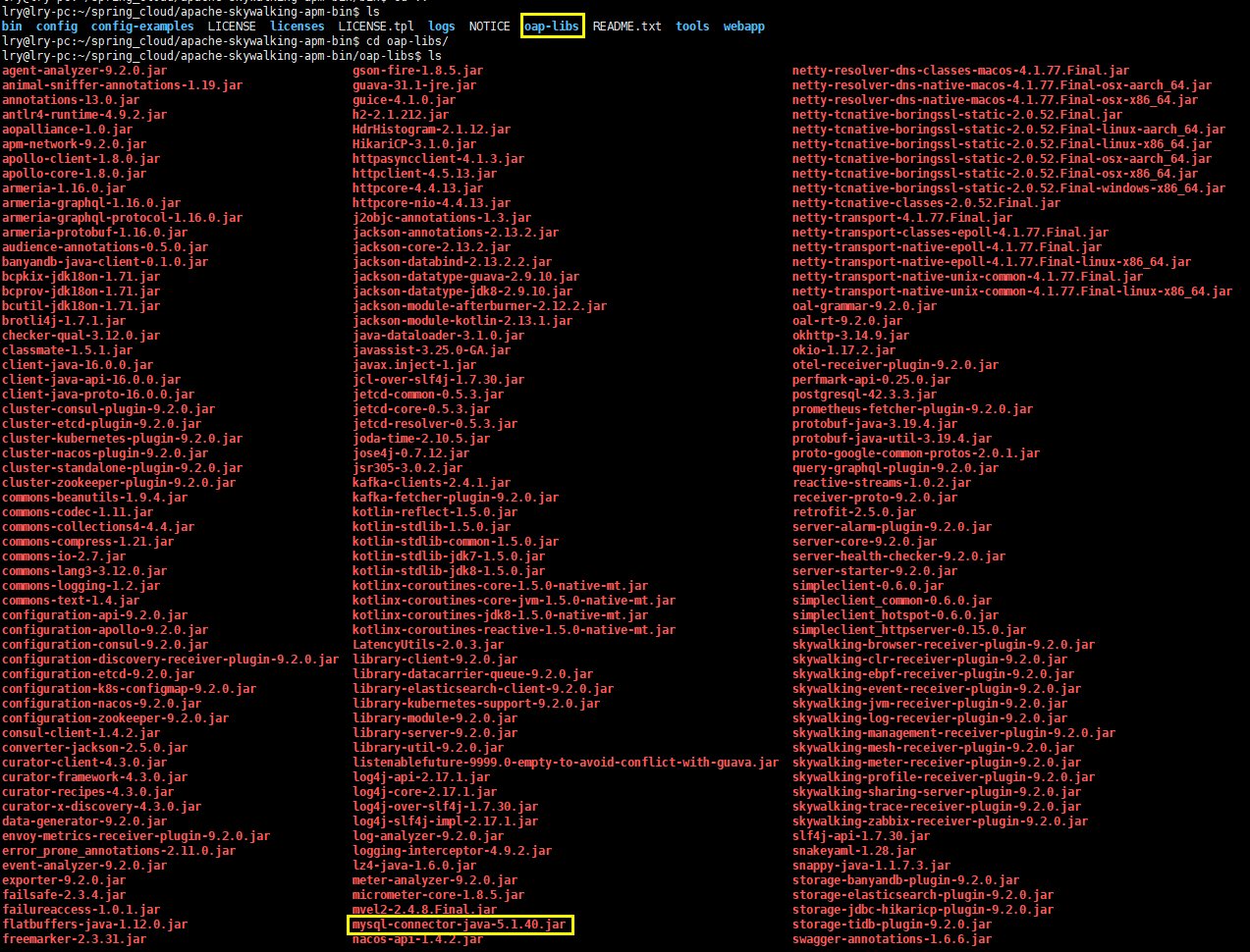Click guava-31.1-jre.jar
This screenshot has width=1250, height=952.
(414, 85)
